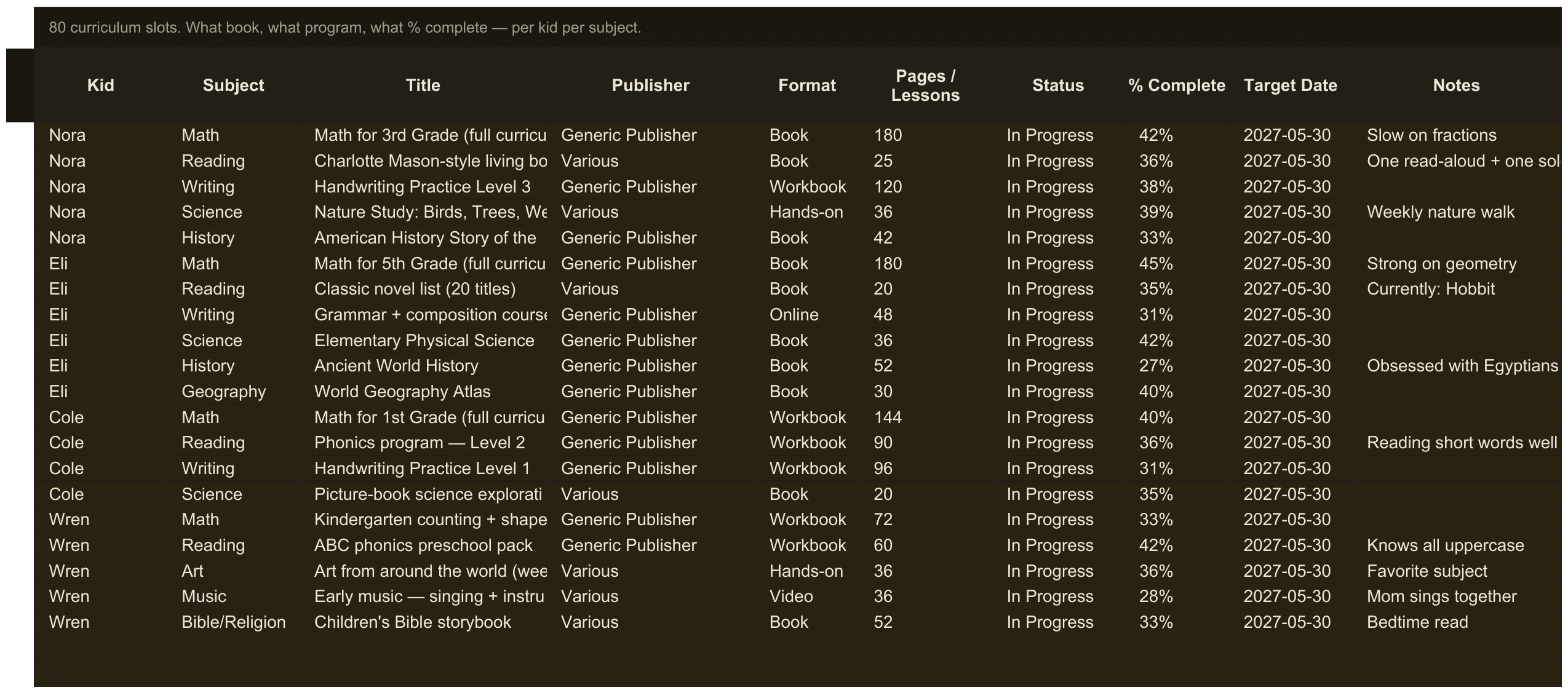
Task: Click the 45% complete cell
Action: [1177, 264]
